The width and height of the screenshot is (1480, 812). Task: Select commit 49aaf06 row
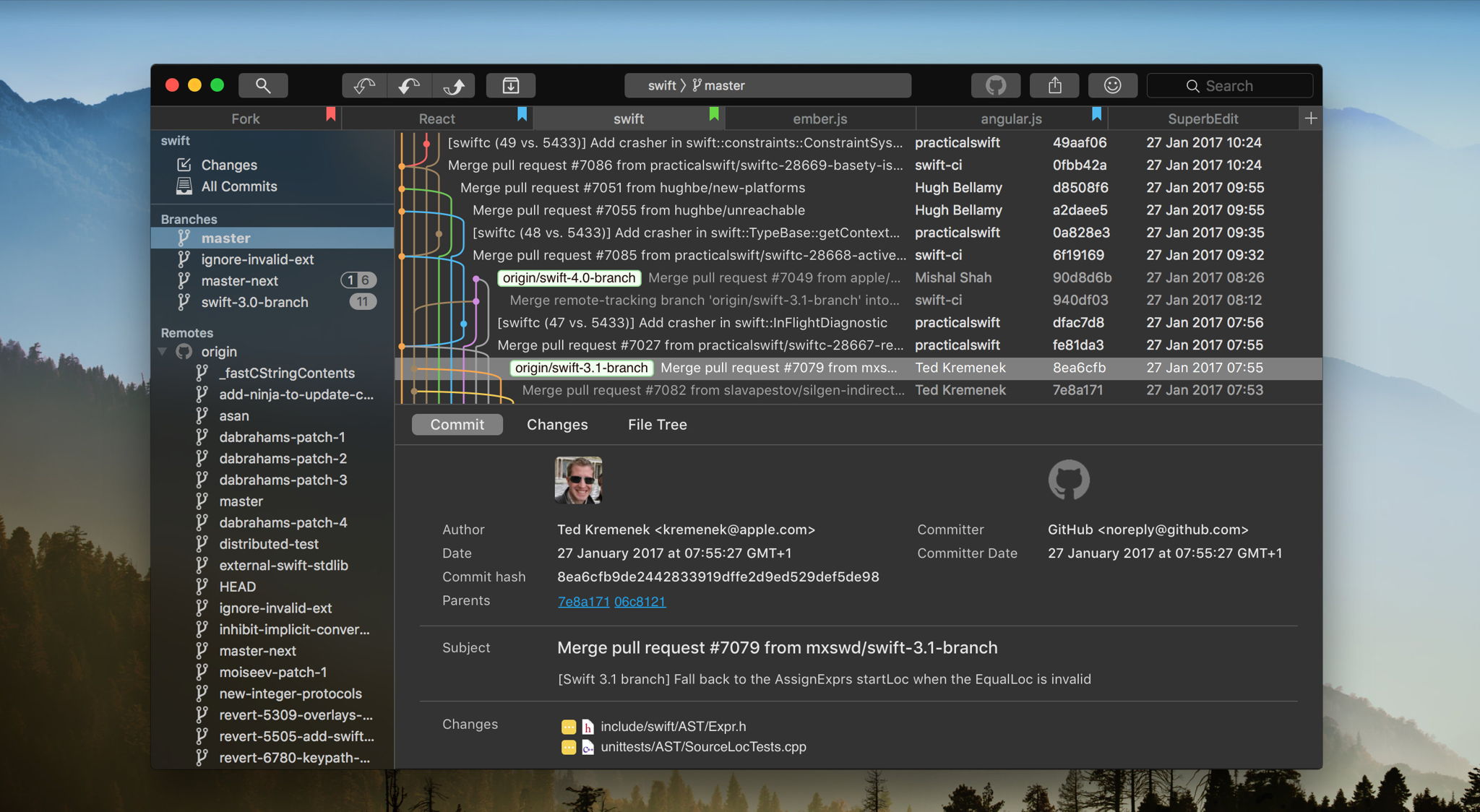pos(859,142)
